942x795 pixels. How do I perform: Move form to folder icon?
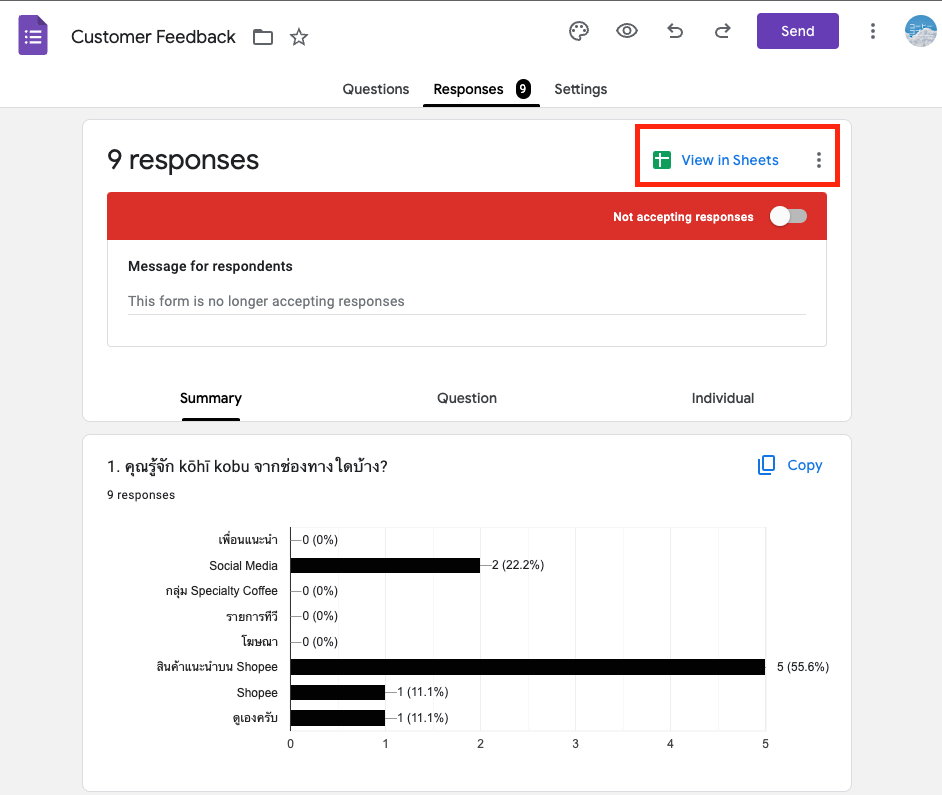pyautogui.click(x=263, y=37)
